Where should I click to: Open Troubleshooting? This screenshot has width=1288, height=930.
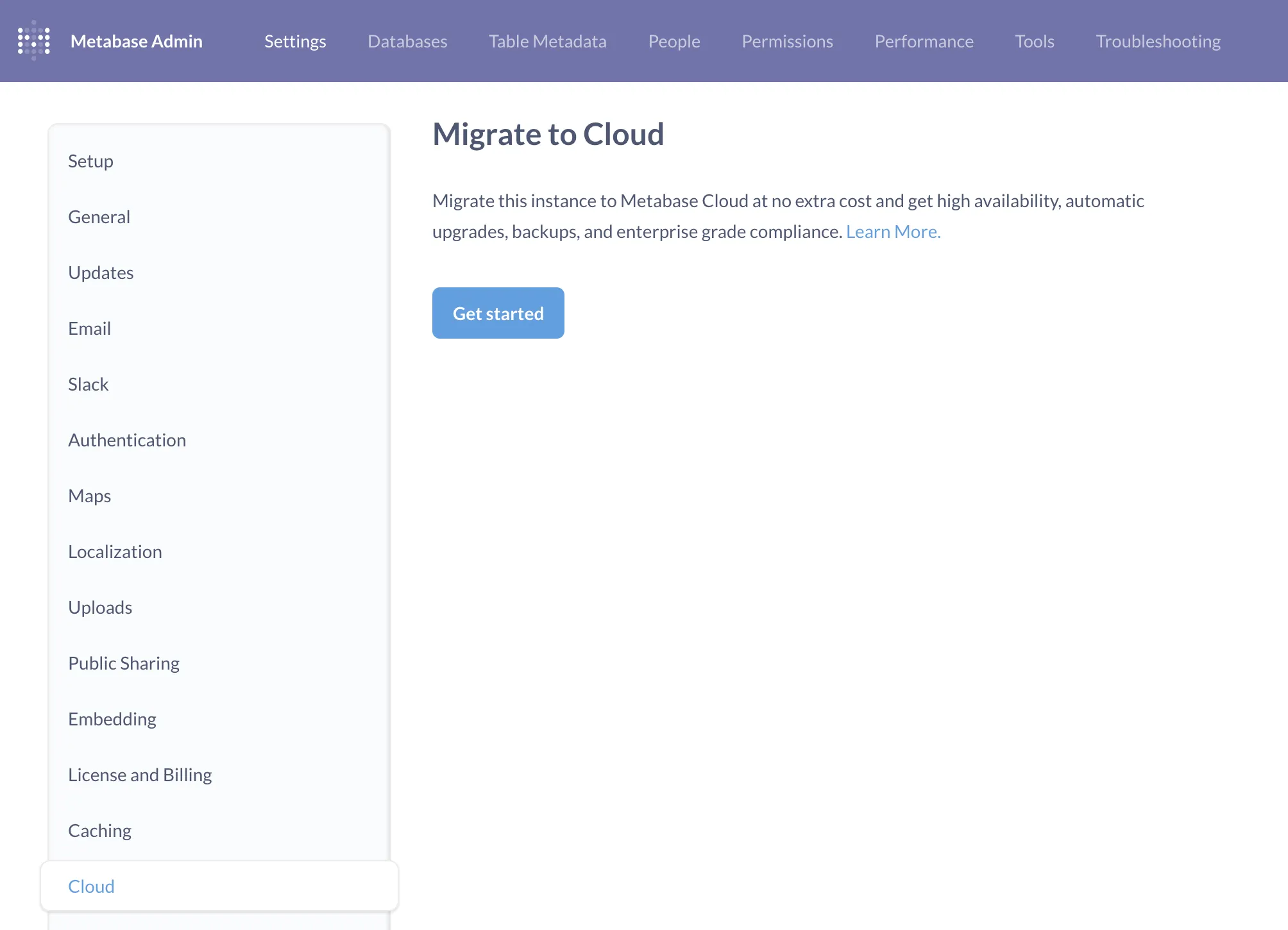point(1158,41)
